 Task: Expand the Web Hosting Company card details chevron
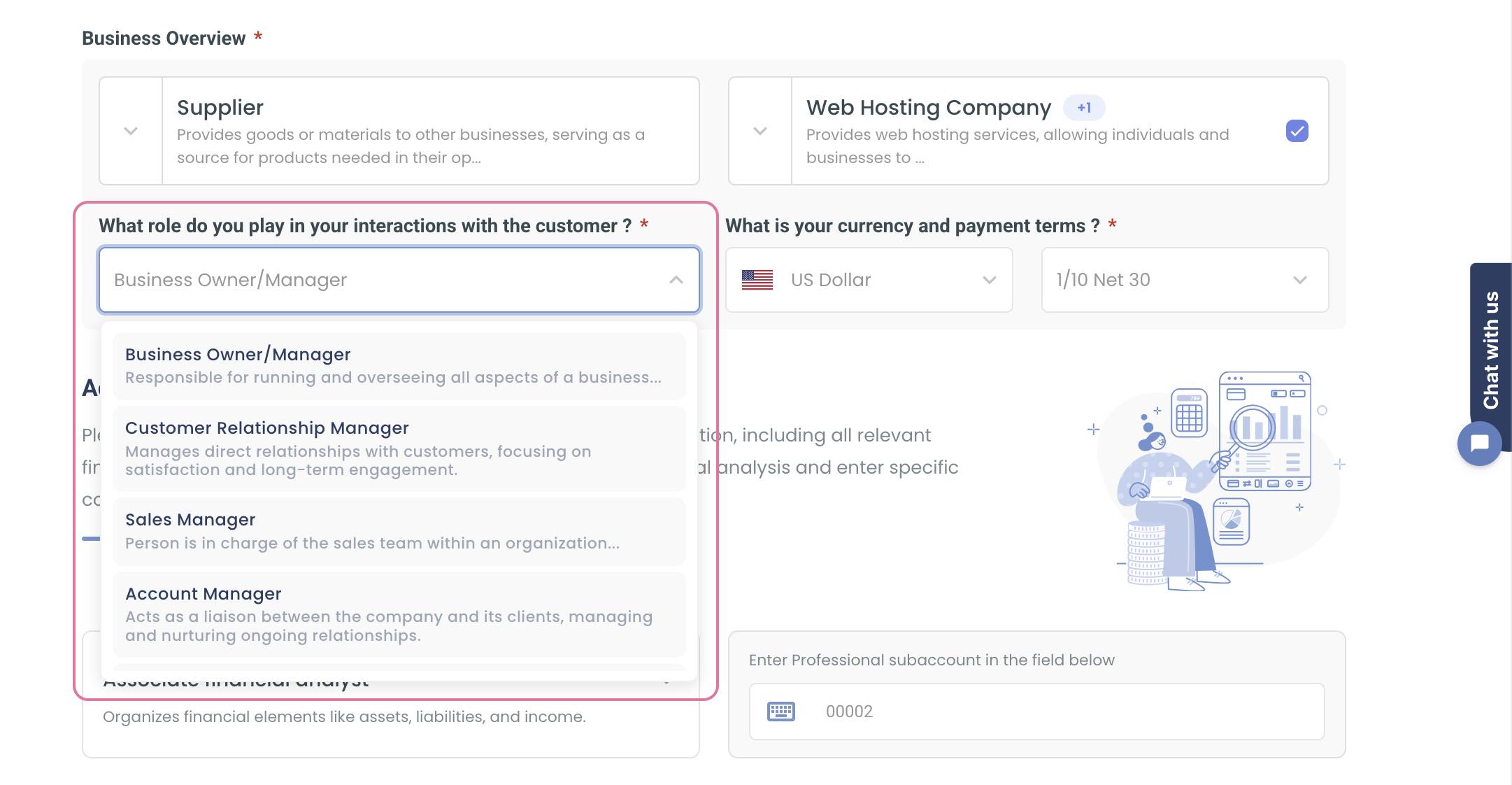(759, 131)
